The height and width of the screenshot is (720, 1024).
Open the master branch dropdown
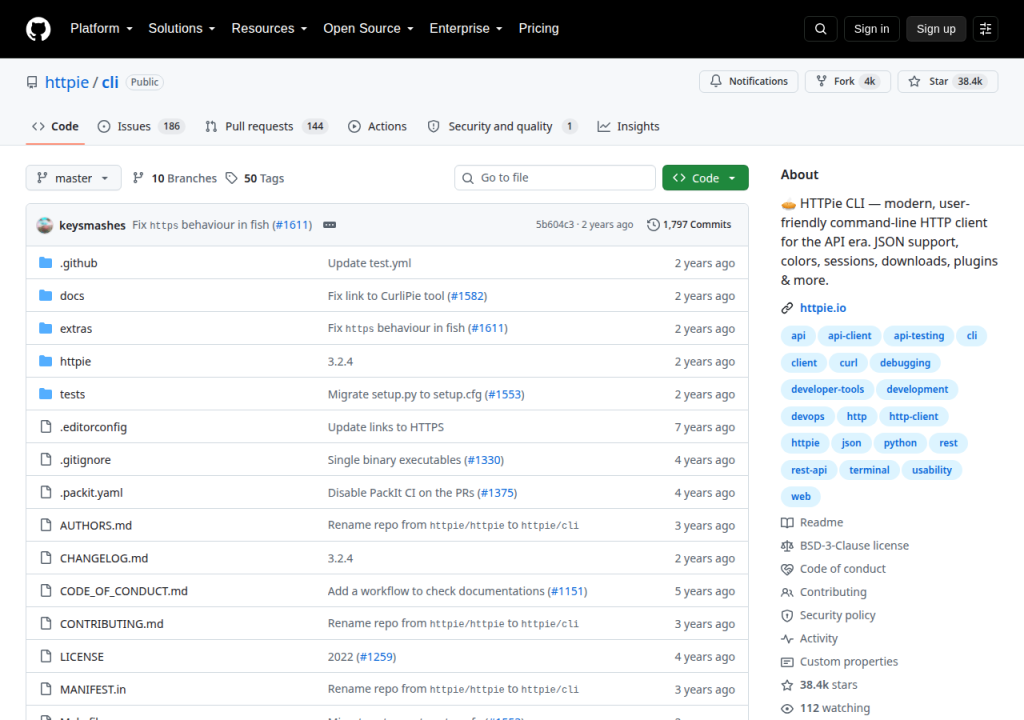(x=73, y=178)
